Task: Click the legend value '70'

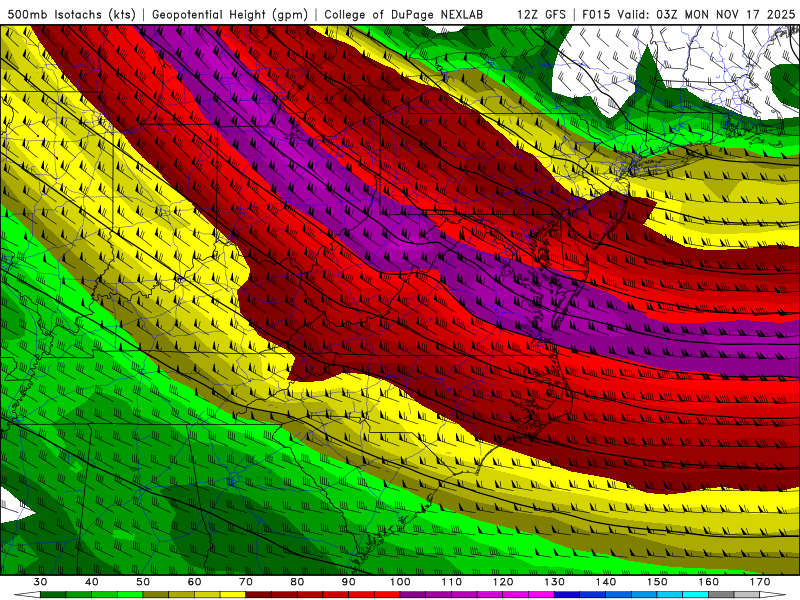Action: pyautogui.click(x=246, y=582)
